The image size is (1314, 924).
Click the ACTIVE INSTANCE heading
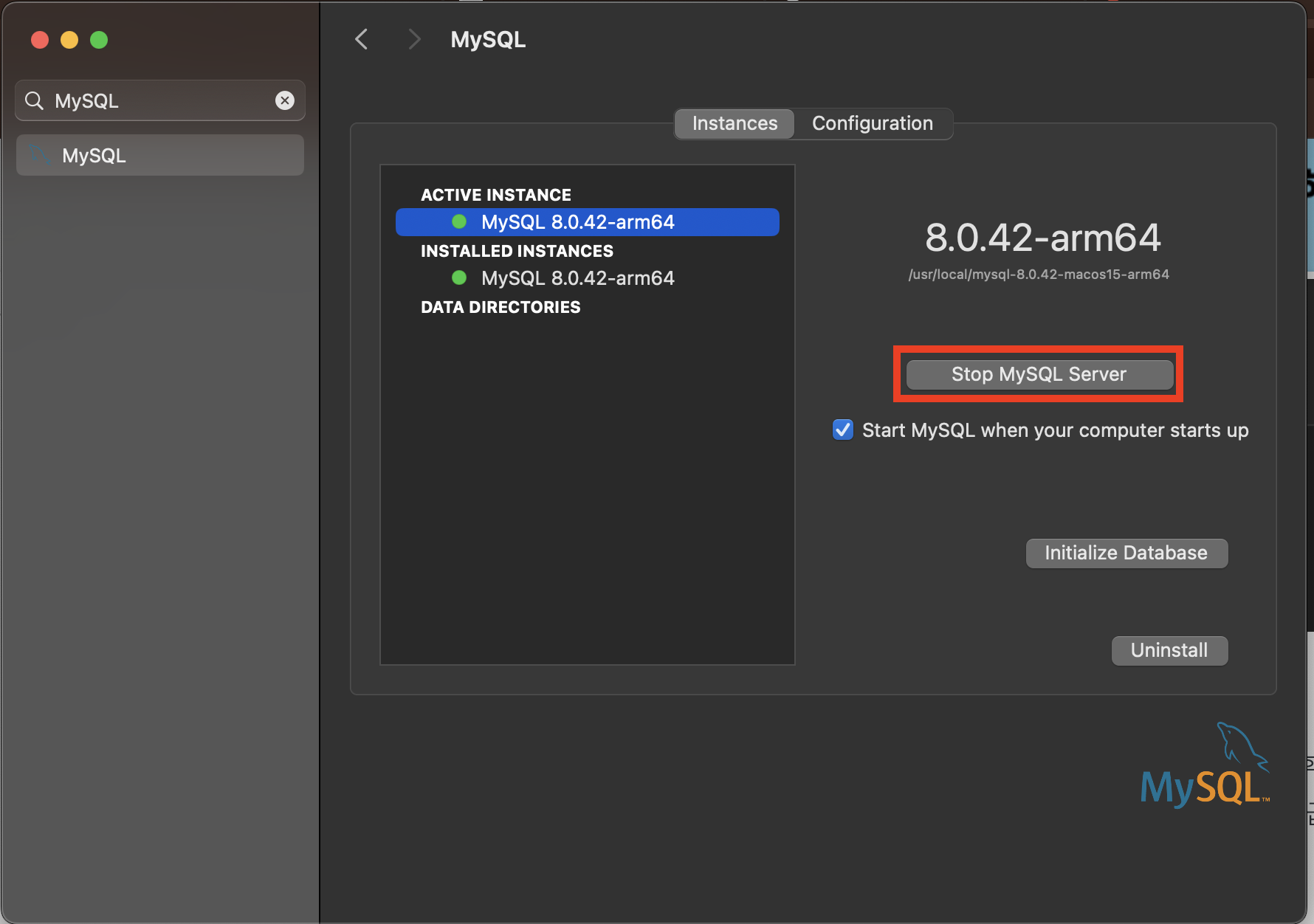[496, 195]
